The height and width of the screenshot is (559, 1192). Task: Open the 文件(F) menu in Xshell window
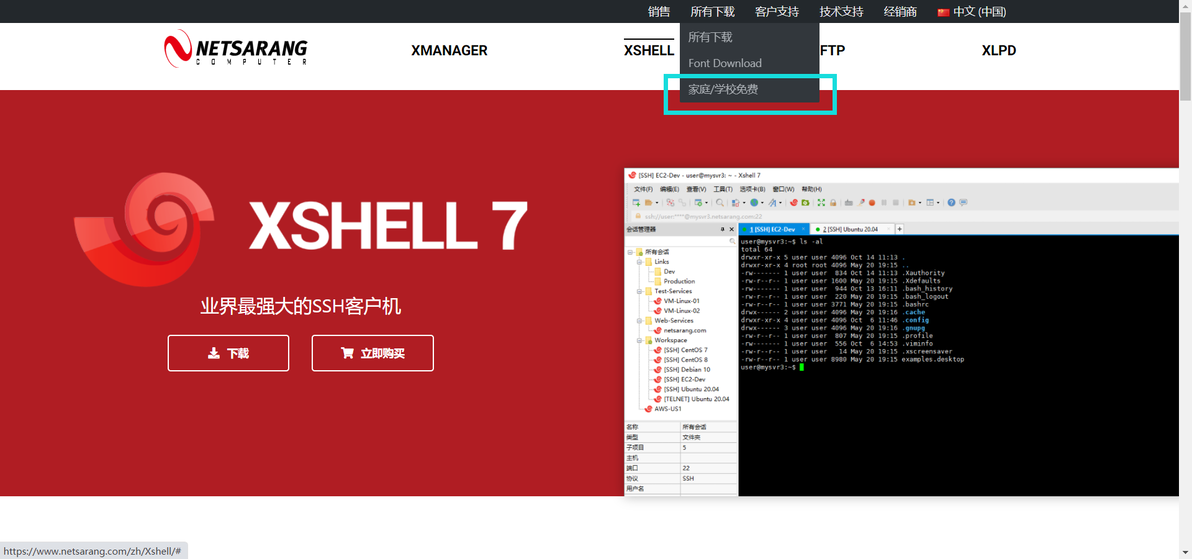(x=643, y=189)
